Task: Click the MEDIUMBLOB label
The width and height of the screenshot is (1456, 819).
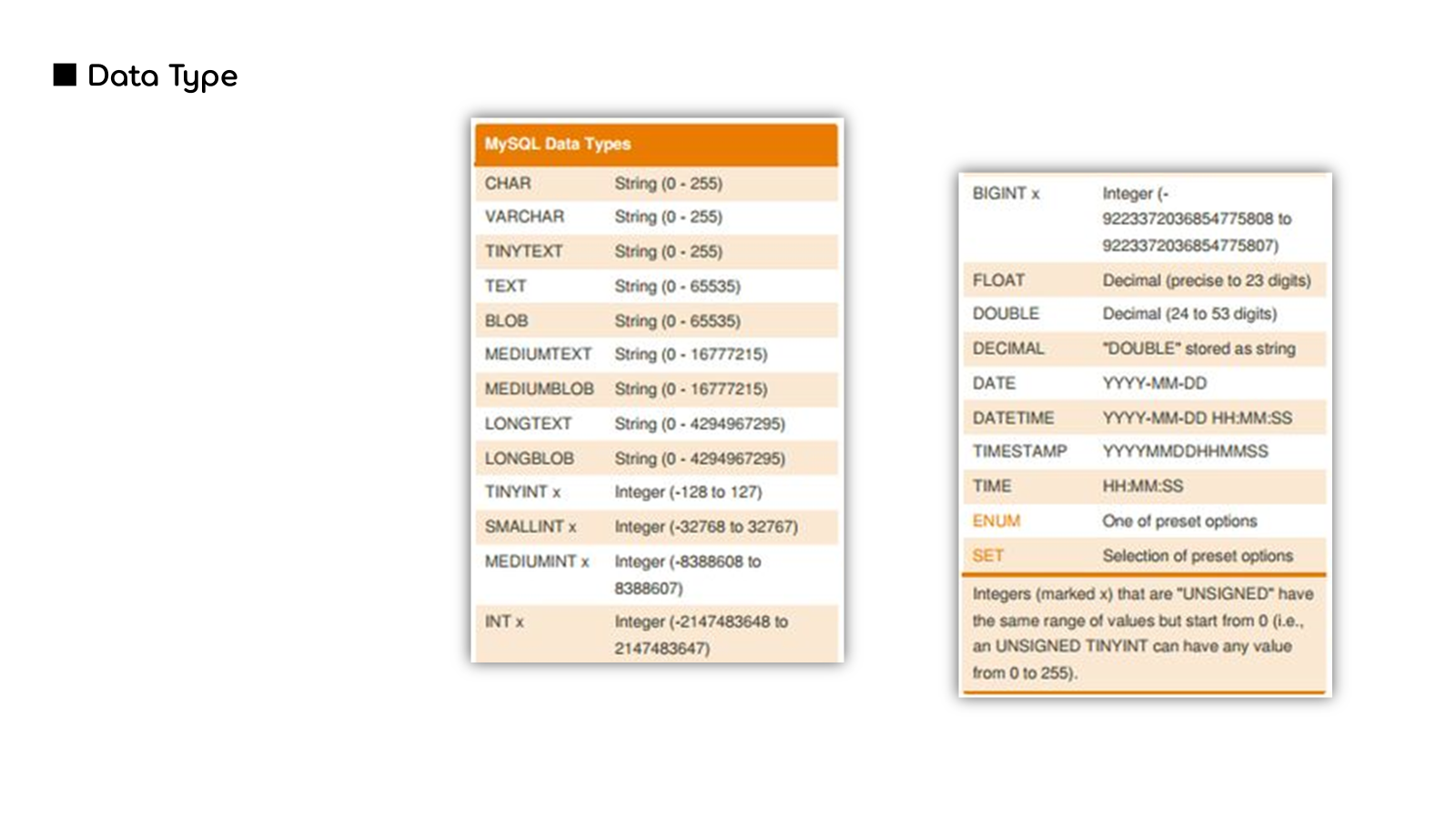Action: (539, 389)
